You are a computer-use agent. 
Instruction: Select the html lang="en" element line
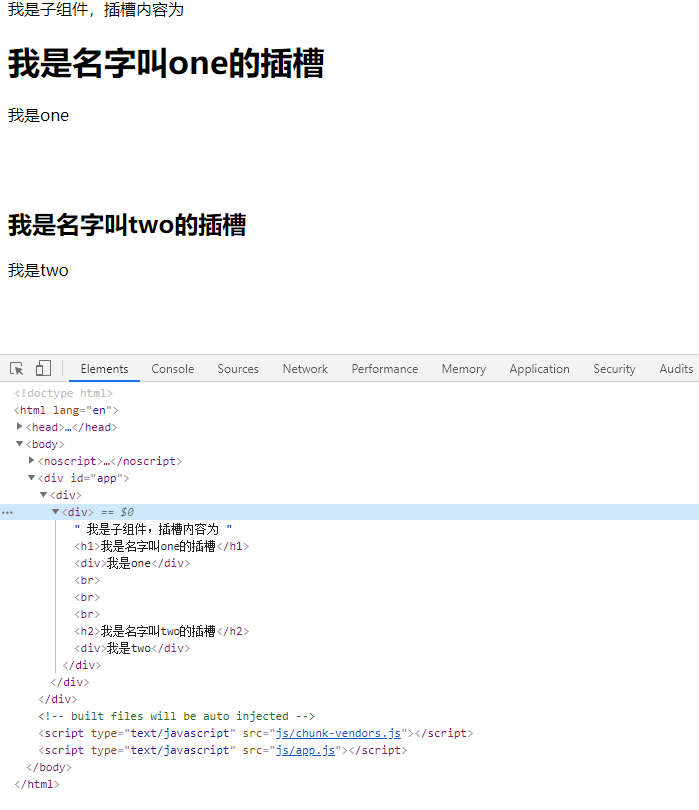click(66, 410)
